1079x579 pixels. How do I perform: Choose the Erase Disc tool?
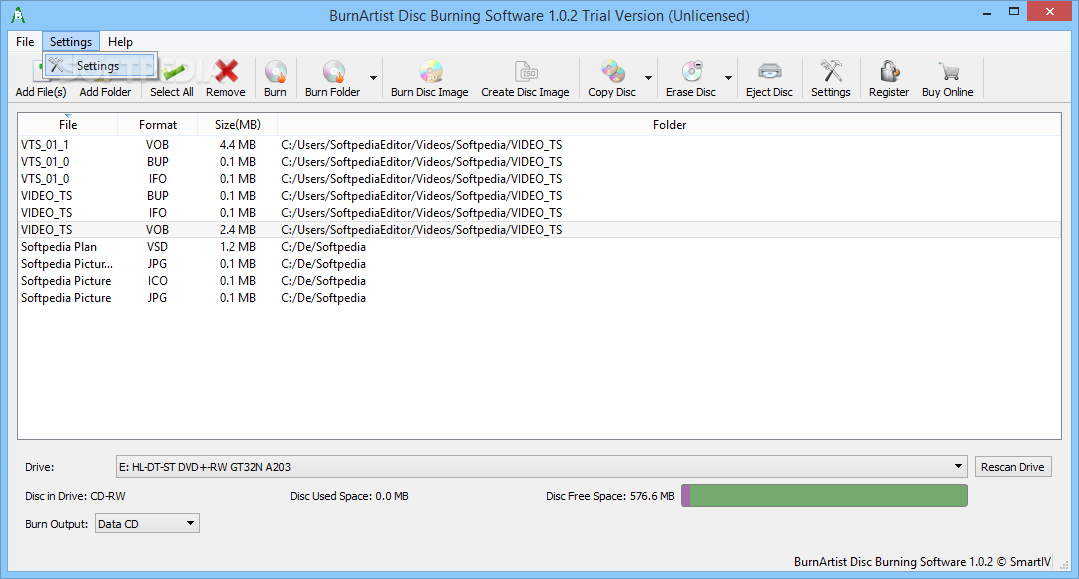coord(691,78)
